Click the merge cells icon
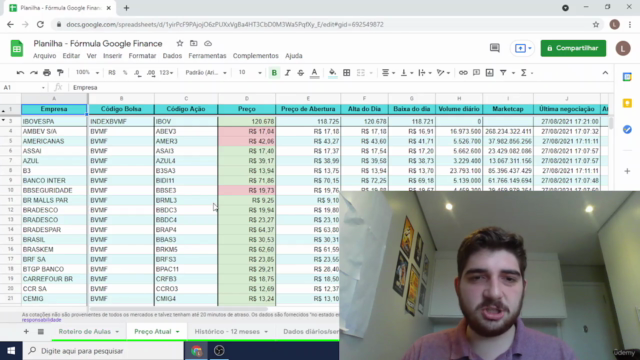This screenshot has width=640, height=360. coord(361,73)
